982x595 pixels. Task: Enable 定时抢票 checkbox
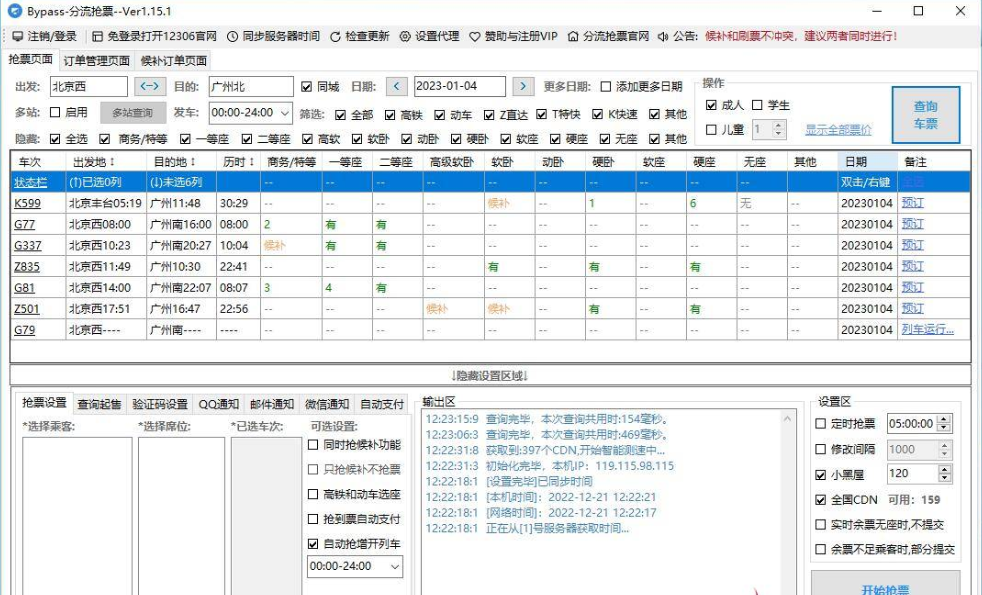[x=820, y=423]
